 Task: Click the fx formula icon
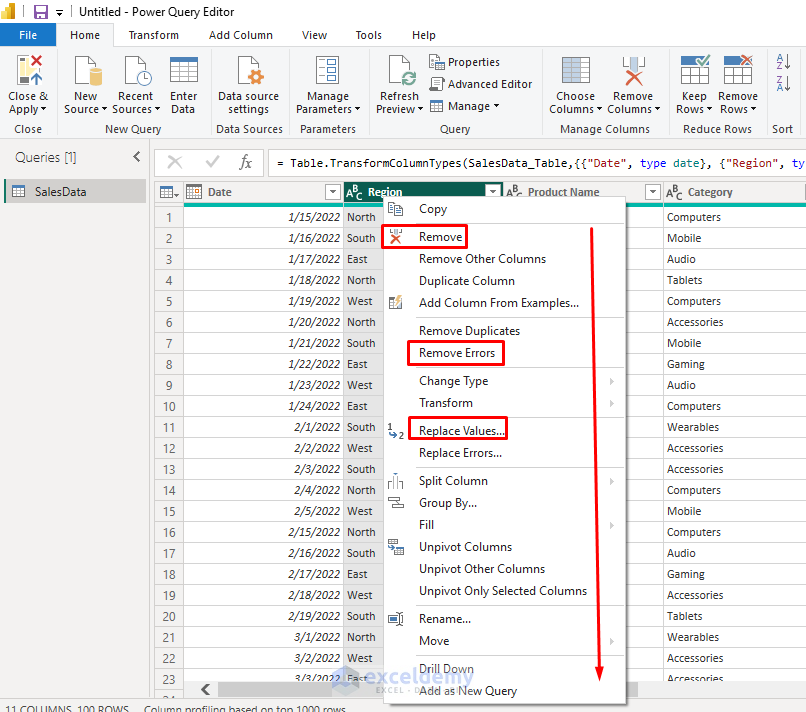245,162
